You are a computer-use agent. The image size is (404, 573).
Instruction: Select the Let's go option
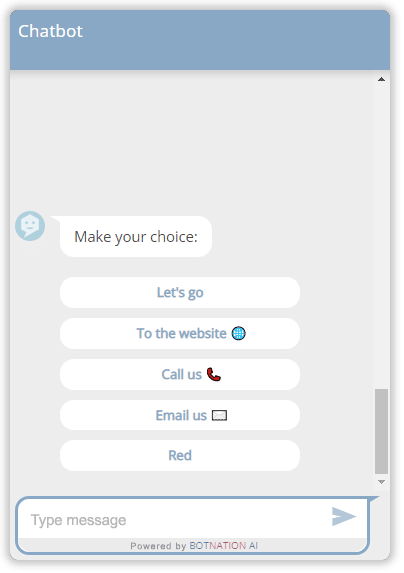pos(180,292)
